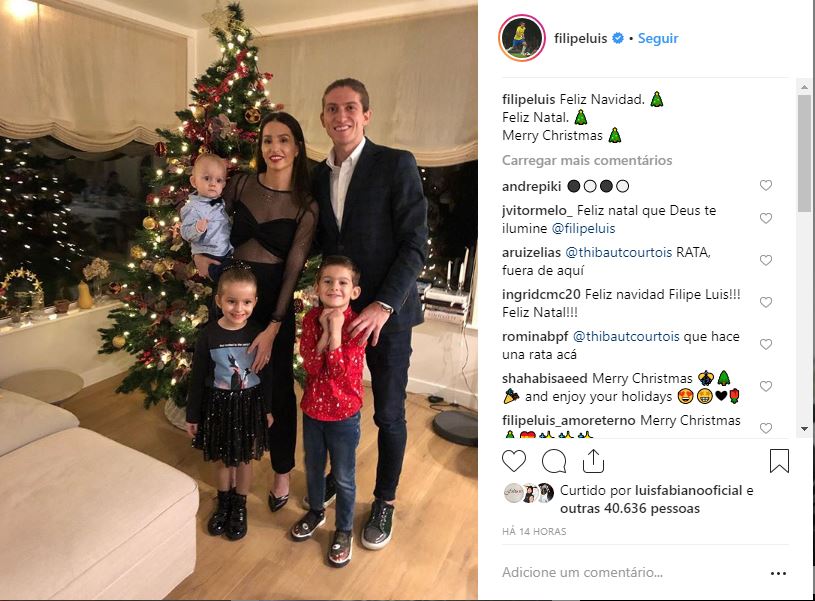815x601 pixels.
Task: Like the post with the heart icon
Action: point(514,461)
